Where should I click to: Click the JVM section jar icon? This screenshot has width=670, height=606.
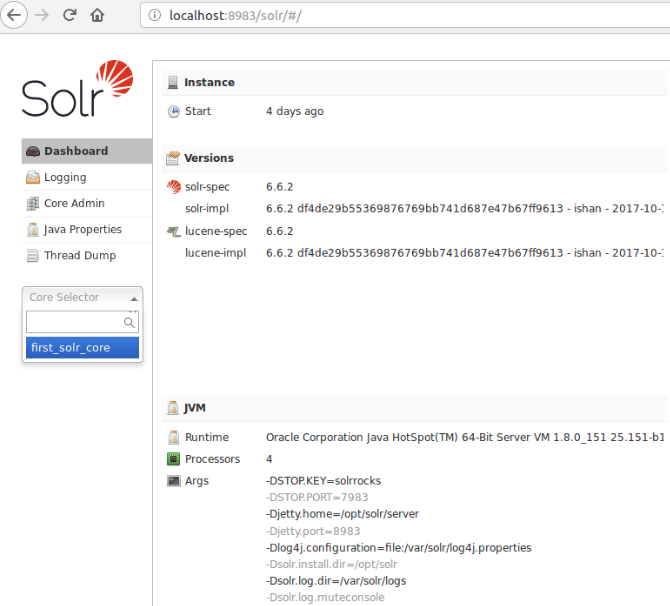point(173,408)
